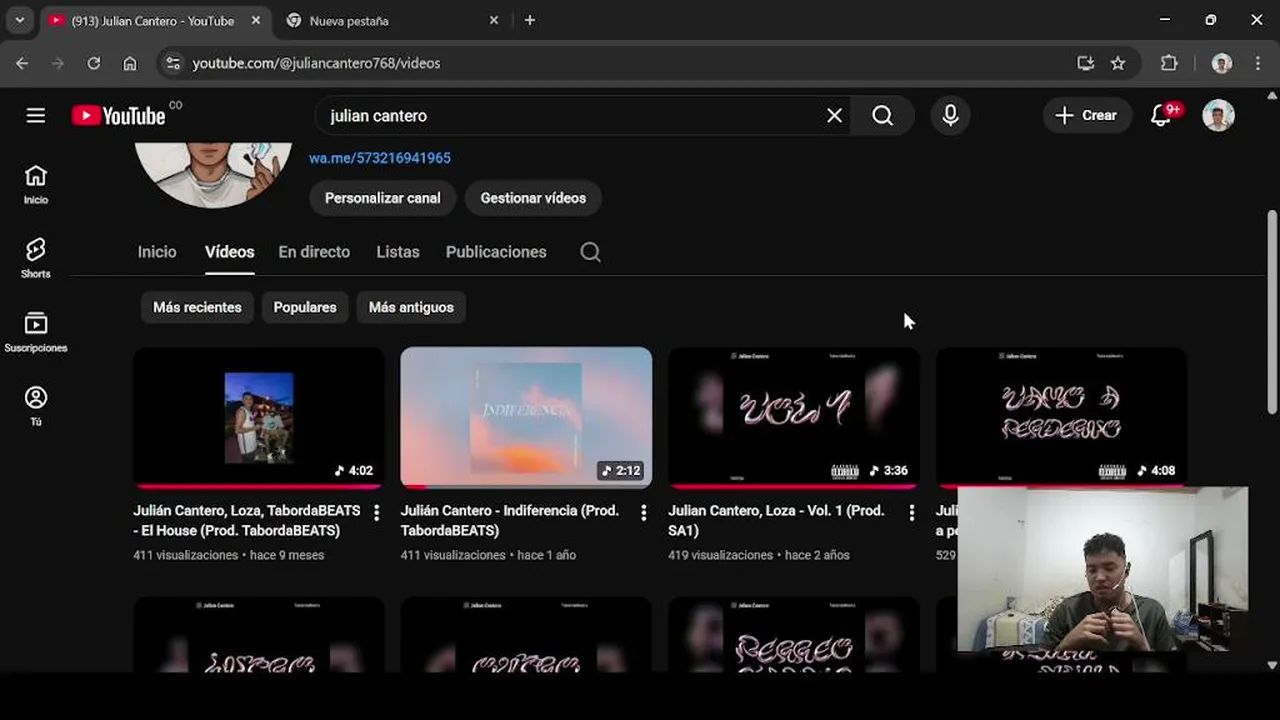Open options menu for Vol. 1 video
This screenshot has height=720, width=1280.
[x=911, y=513]
